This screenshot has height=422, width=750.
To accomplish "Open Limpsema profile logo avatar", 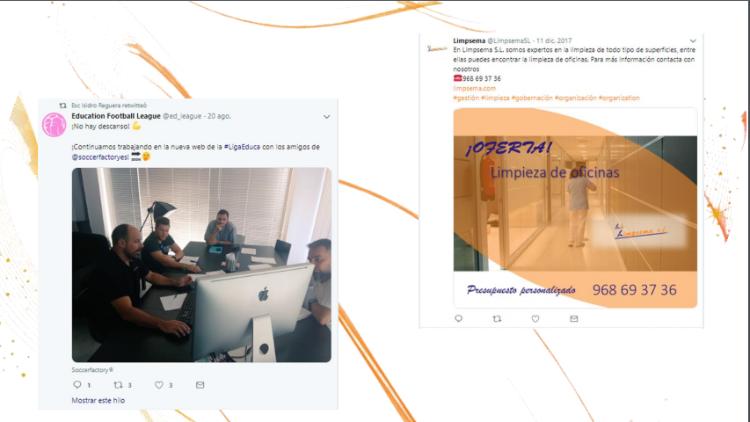I will click(x=437, y=48).
